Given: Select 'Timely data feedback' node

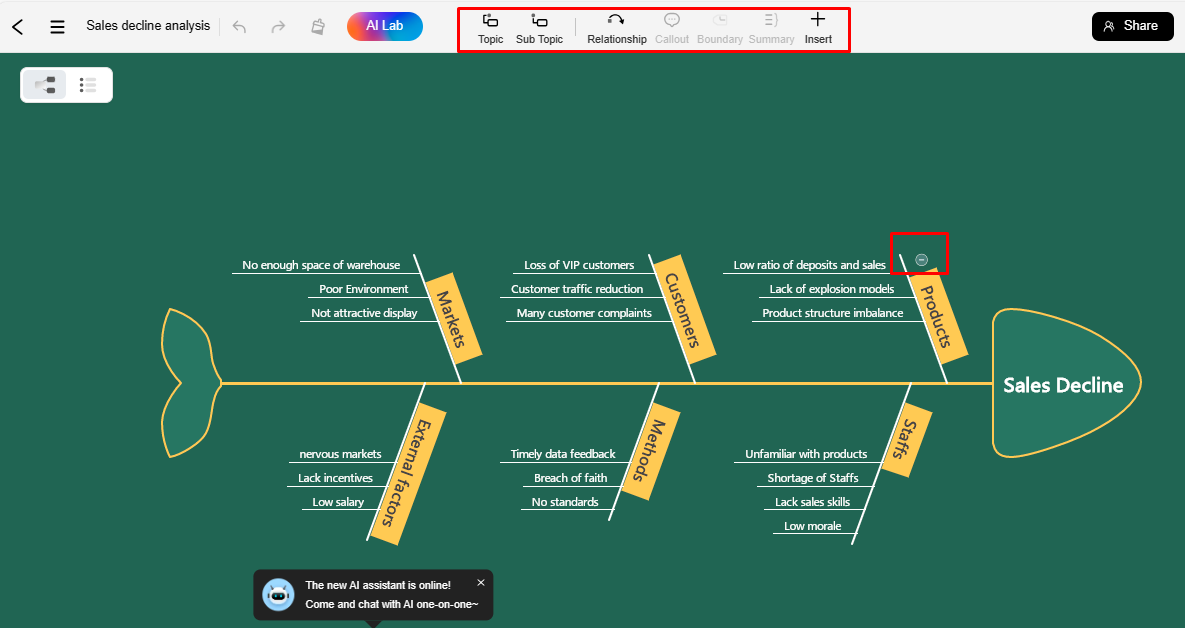Looking at the screenshot, I should 563,454.
